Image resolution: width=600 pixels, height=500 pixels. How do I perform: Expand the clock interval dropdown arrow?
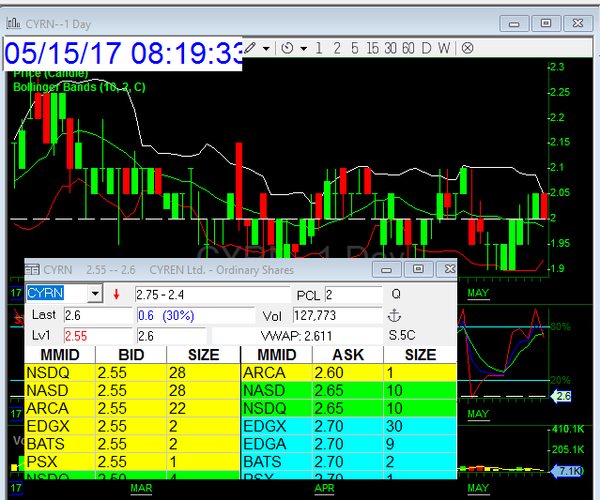click(302, 48)
